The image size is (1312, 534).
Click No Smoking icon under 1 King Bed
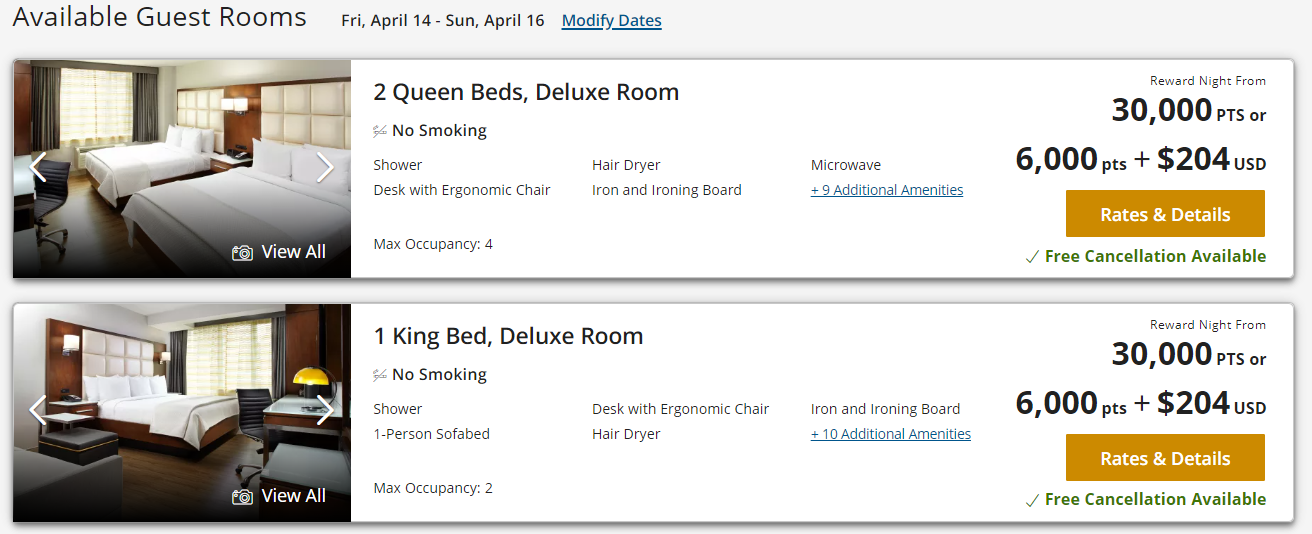coord(380,375)
